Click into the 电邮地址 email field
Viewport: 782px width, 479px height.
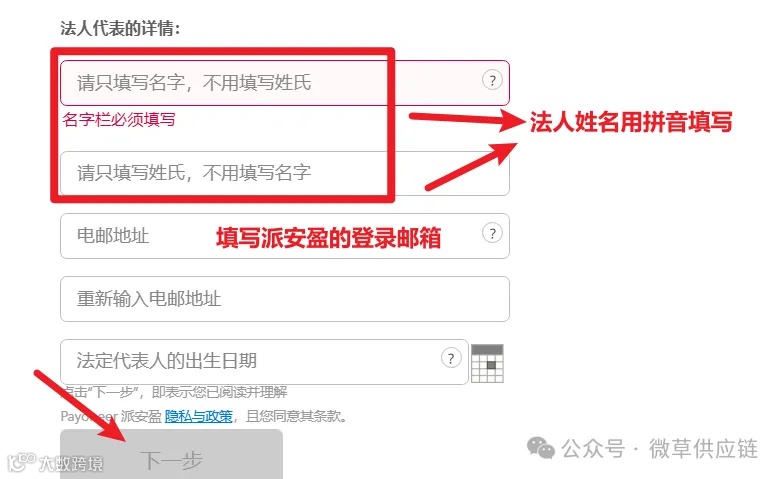(285, 236)
